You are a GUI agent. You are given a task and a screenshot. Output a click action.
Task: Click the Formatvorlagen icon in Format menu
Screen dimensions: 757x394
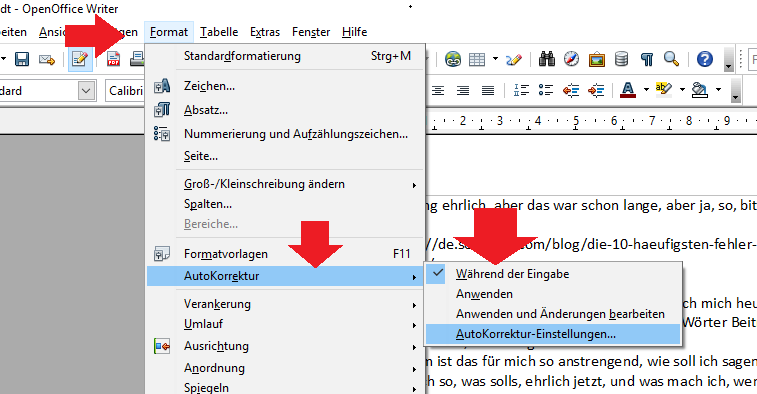[x=162, y=253]
